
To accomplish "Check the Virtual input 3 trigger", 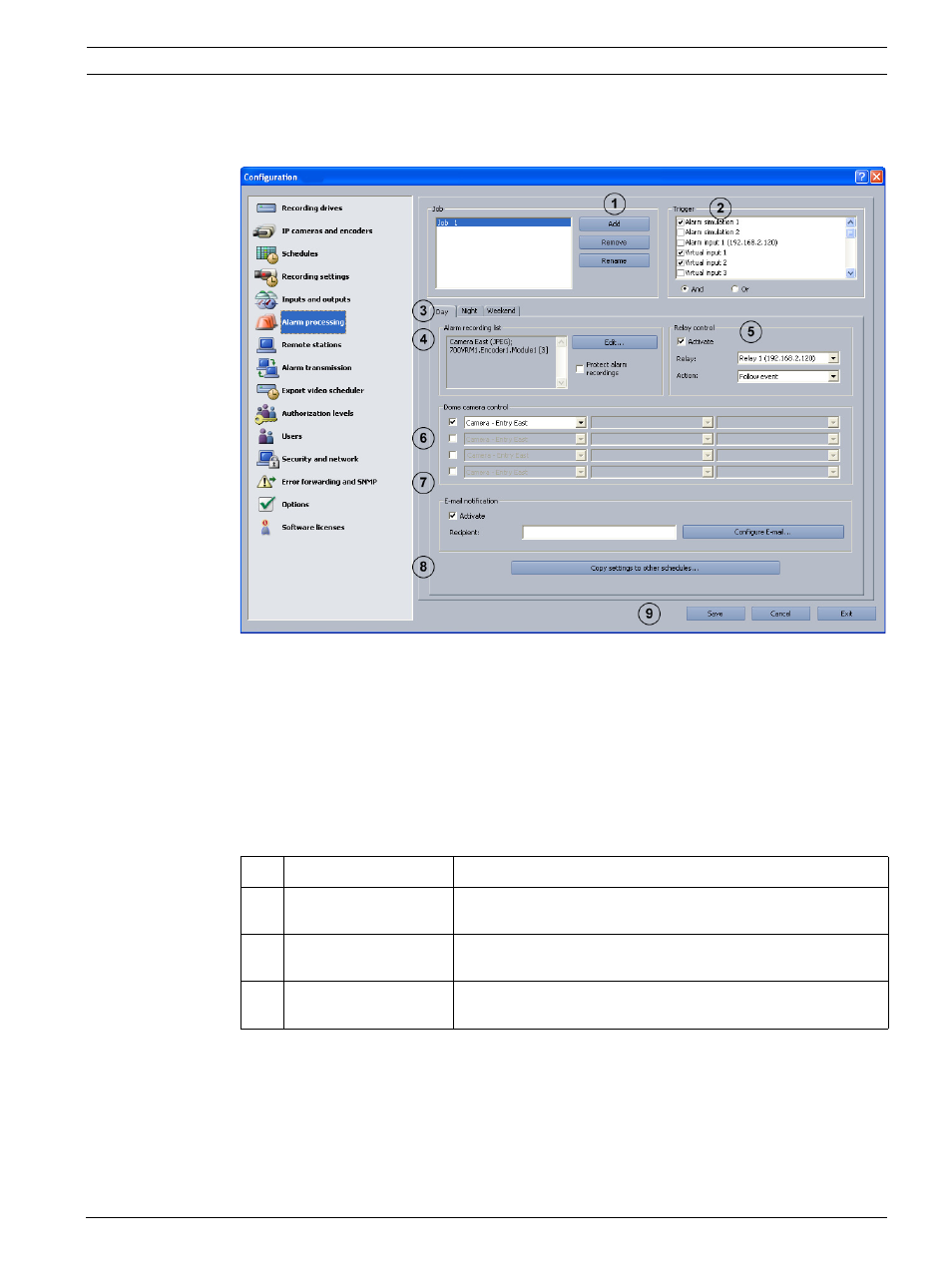I will point(681,273).
